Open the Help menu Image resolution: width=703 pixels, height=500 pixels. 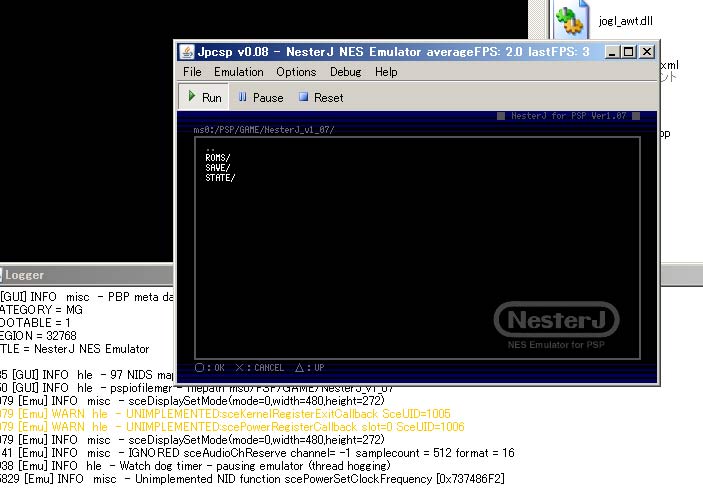[x=386, y=72]
